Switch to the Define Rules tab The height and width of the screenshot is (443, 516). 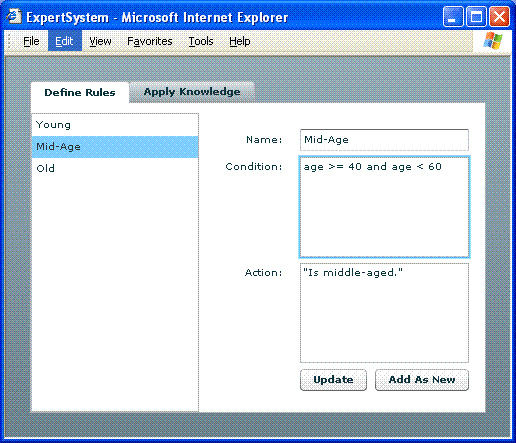(80, 92)
